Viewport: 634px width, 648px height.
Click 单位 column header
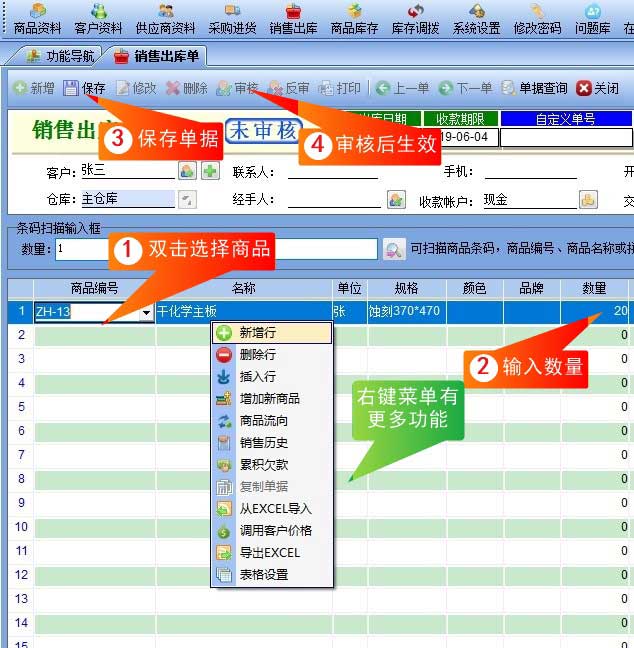(350, 288)
